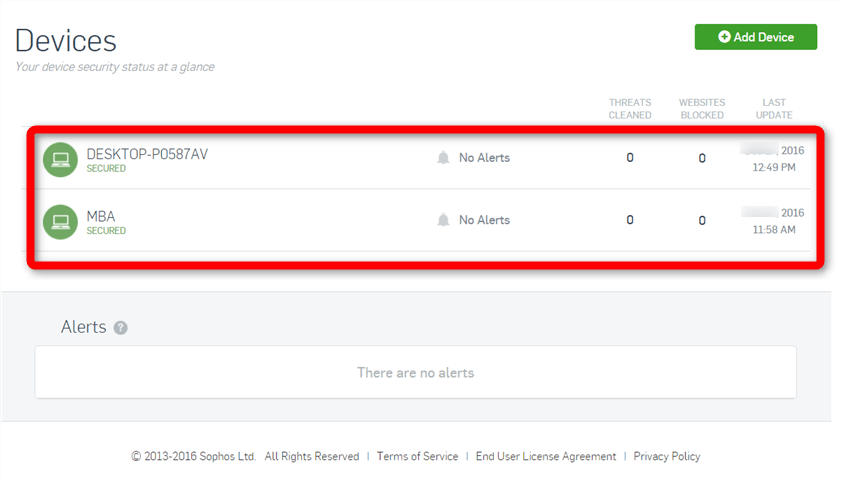The width and height of the screenshot is (841, 481).
Task: Click the There are no alerts box
Action: [x=415, y=373]
